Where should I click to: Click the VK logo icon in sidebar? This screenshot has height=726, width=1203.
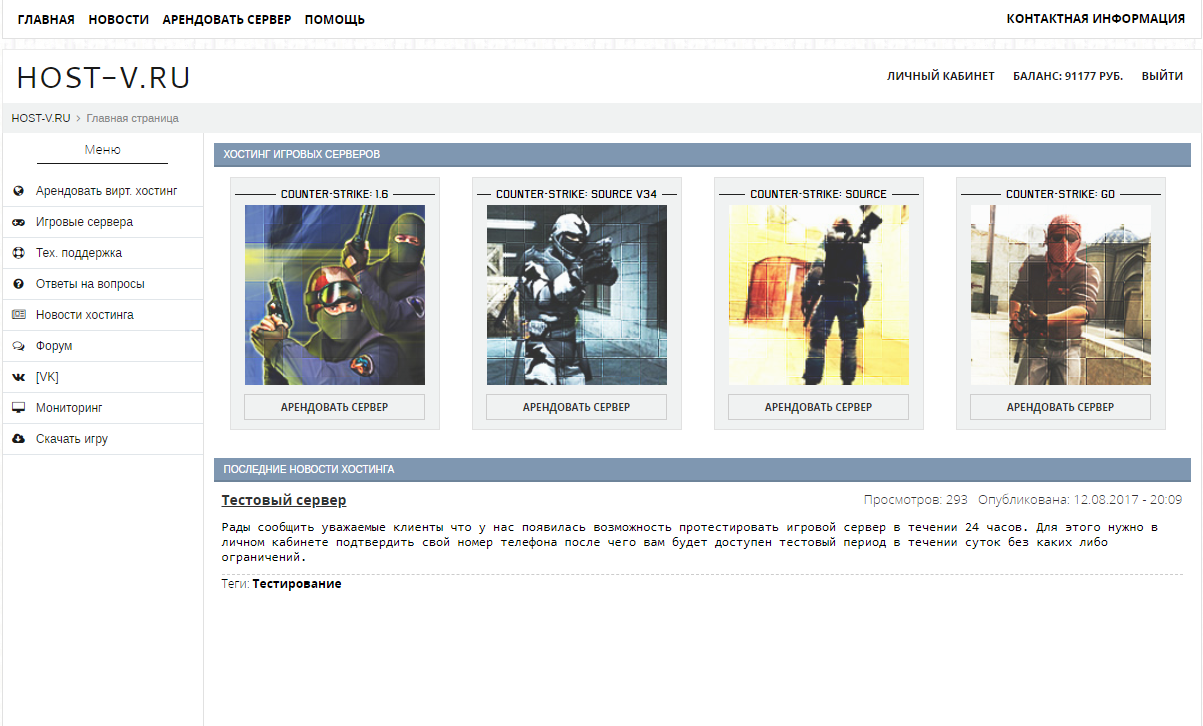(18, 377)
